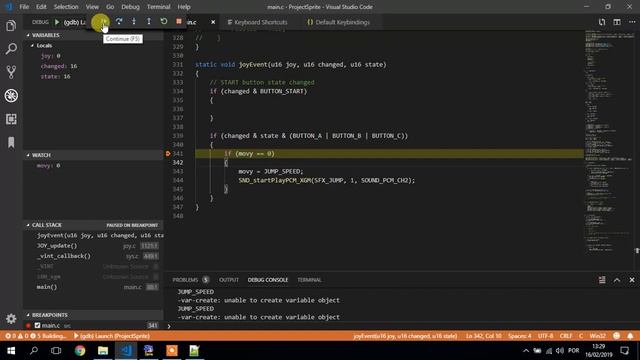Switch to the Keyboard Shortcuts tab

258,22
